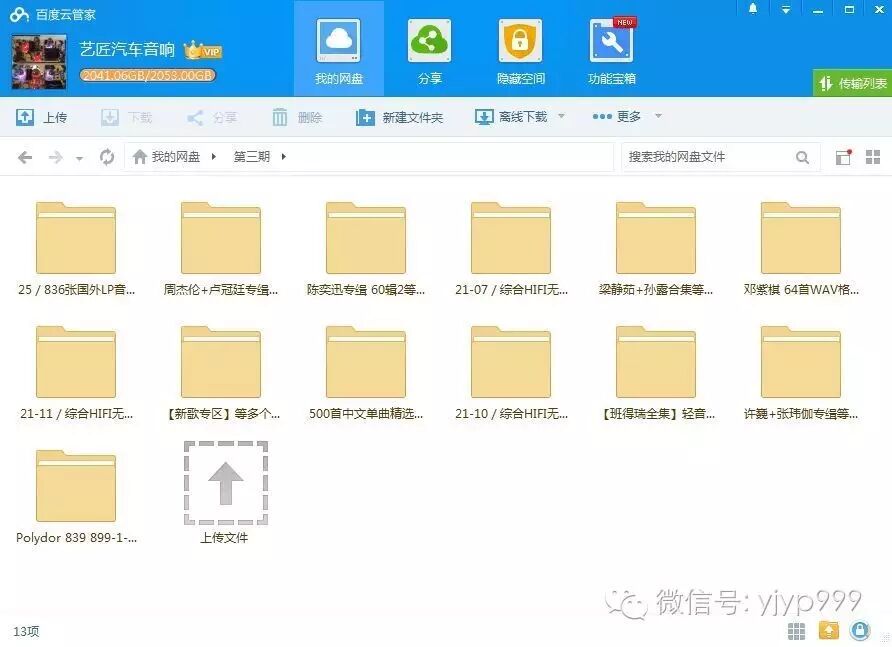Click the user avatar picture
This screenshot has height=647, width=892.
tap(39, 62)
